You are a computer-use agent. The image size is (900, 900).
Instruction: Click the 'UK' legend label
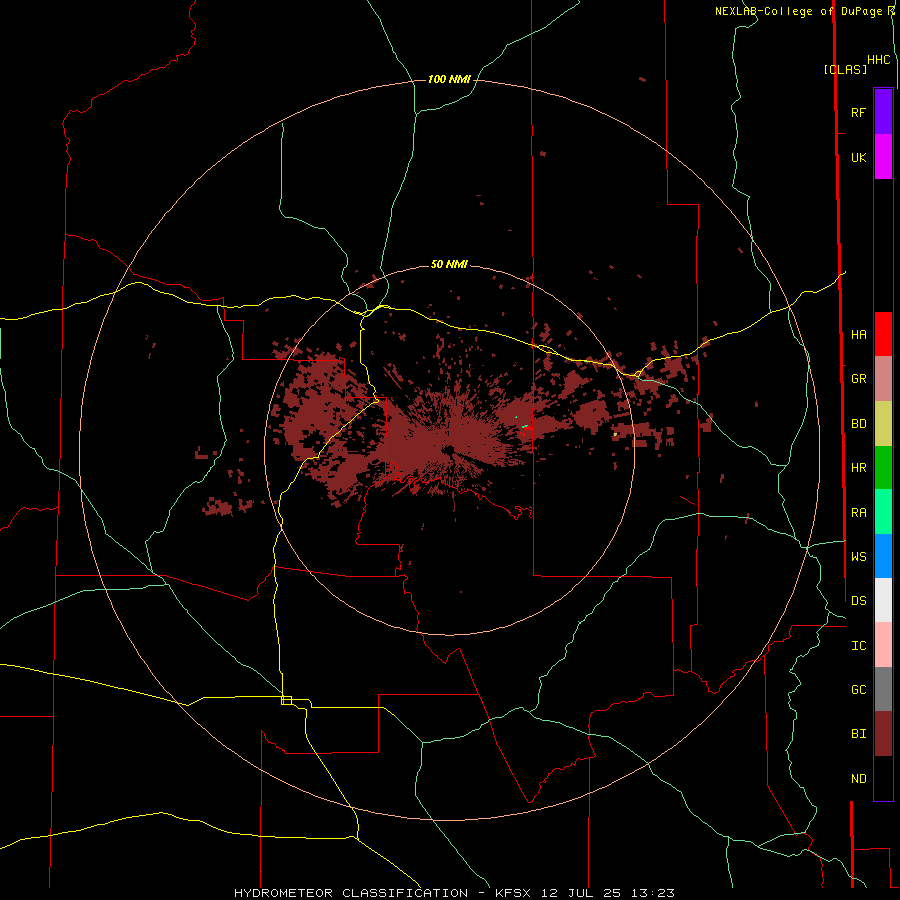coord(858,157)
